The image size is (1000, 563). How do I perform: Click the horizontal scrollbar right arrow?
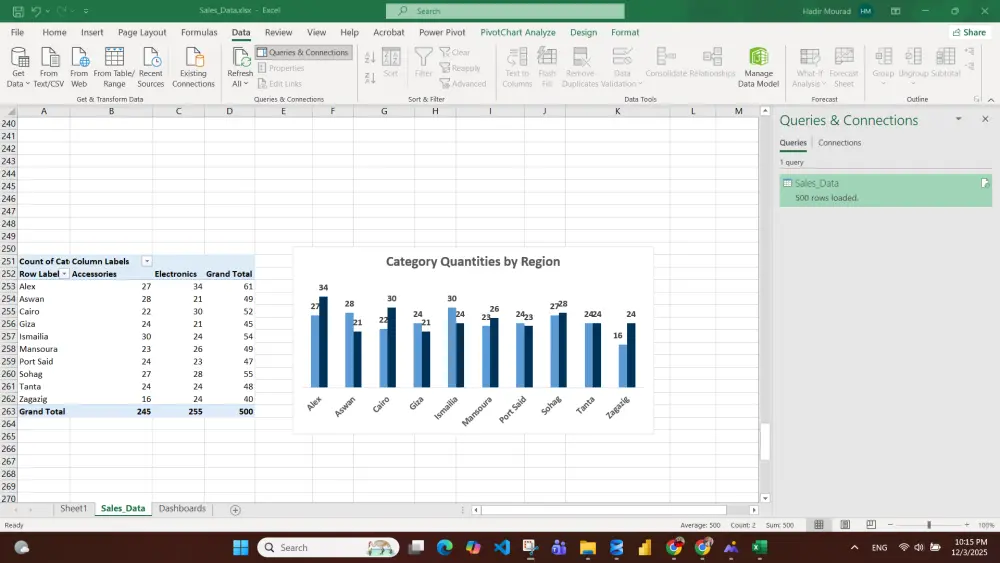(x=754, y=510)
